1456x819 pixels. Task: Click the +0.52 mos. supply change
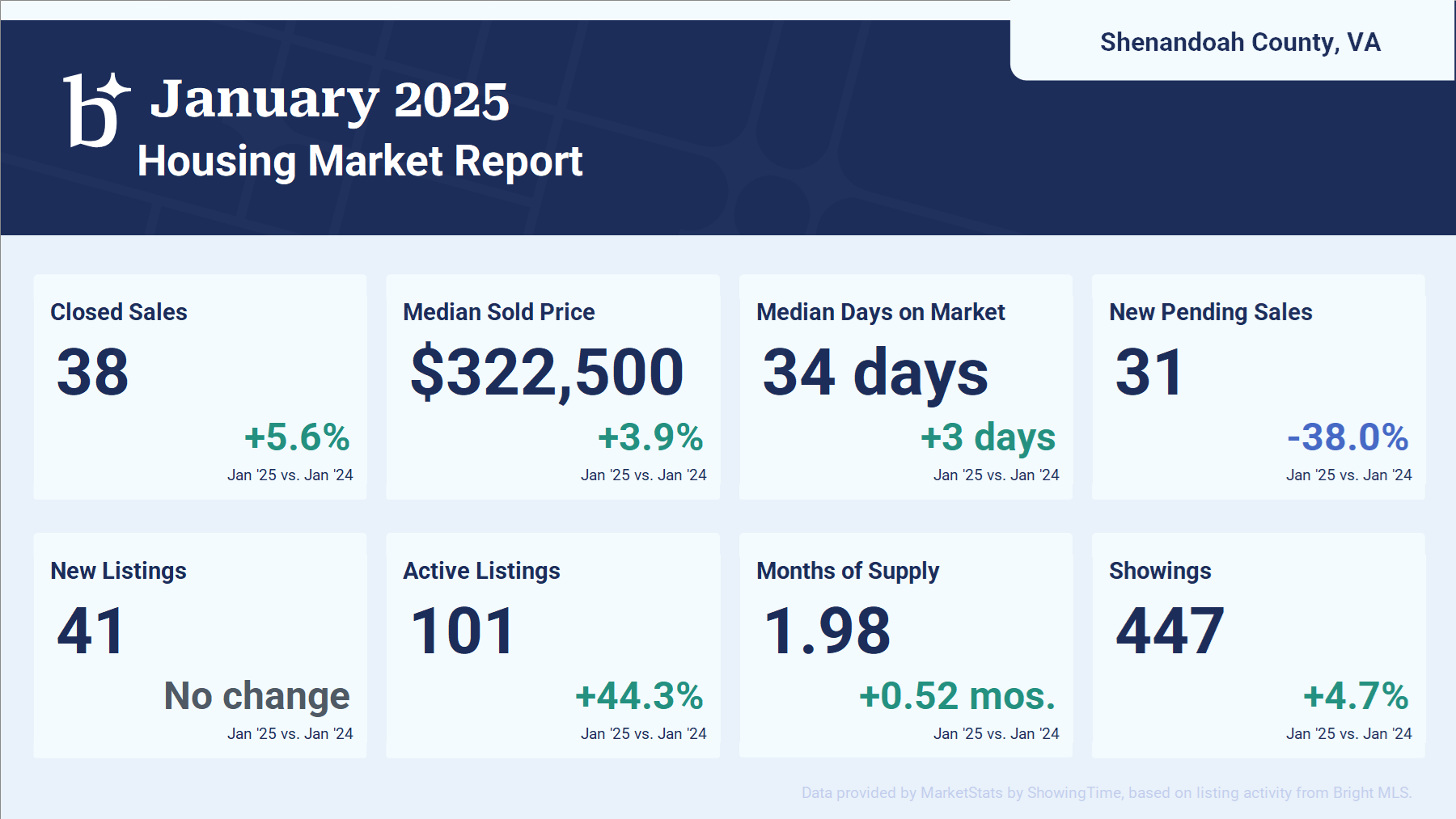[x=957, y=696]
